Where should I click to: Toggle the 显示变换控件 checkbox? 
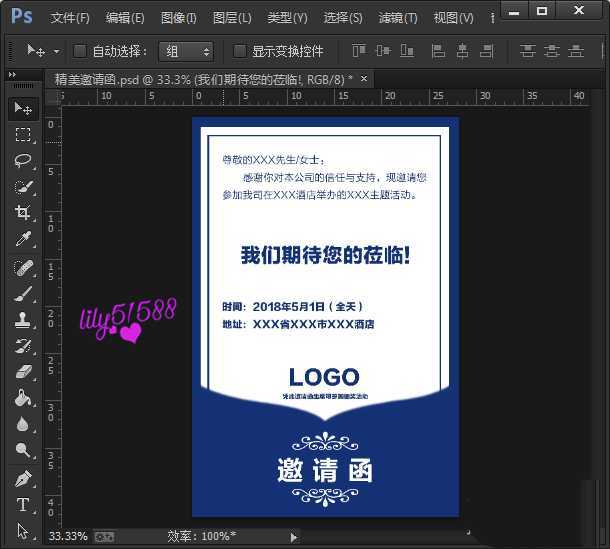tap(240, 51)
